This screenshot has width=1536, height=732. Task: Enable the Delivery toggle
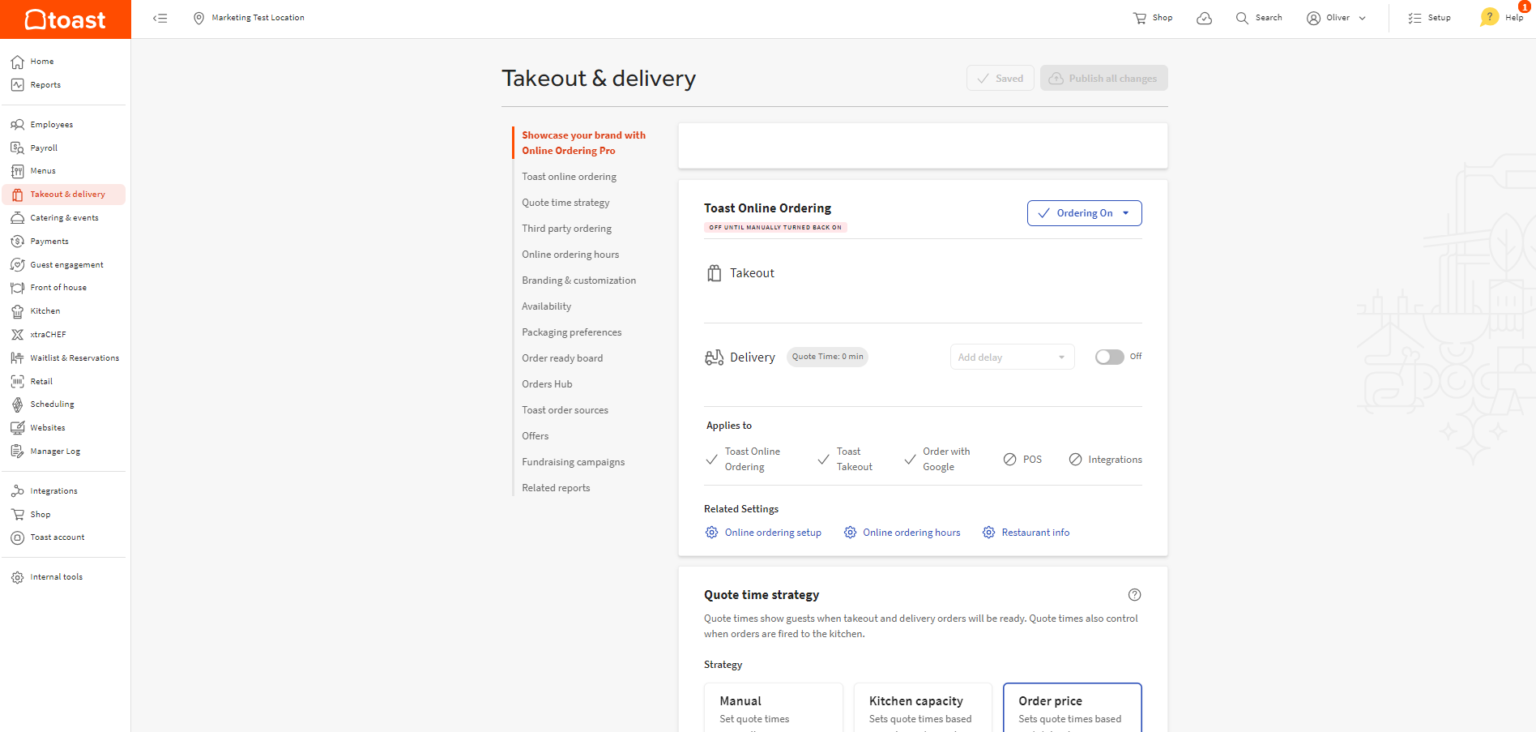pyautogui.click(x=1108, y=356)
